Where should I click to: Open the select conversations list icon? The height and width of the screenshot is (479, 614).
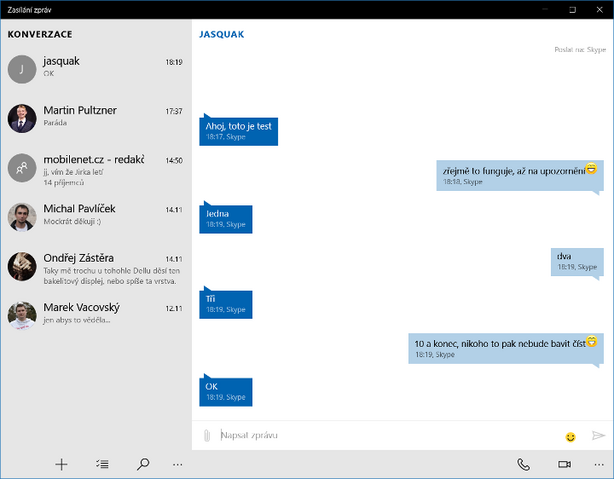(x=102, y=465)
